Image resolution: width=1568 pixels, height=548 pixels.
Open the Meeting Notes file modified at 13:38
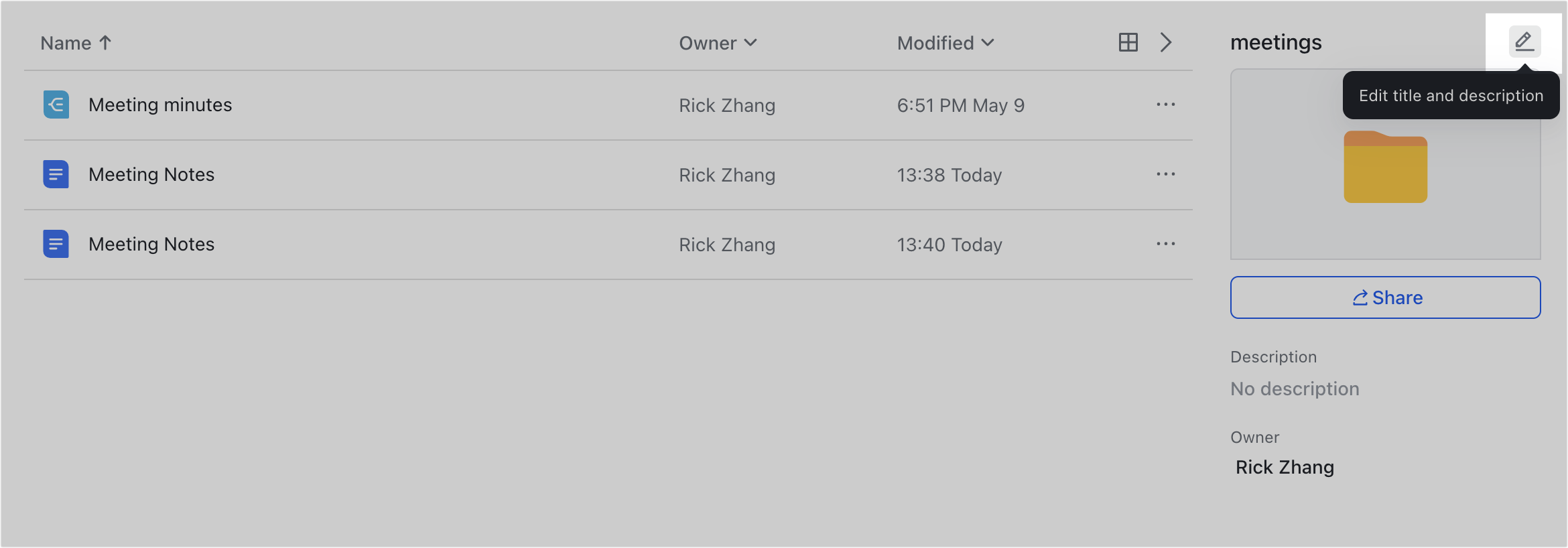point(151,174)
